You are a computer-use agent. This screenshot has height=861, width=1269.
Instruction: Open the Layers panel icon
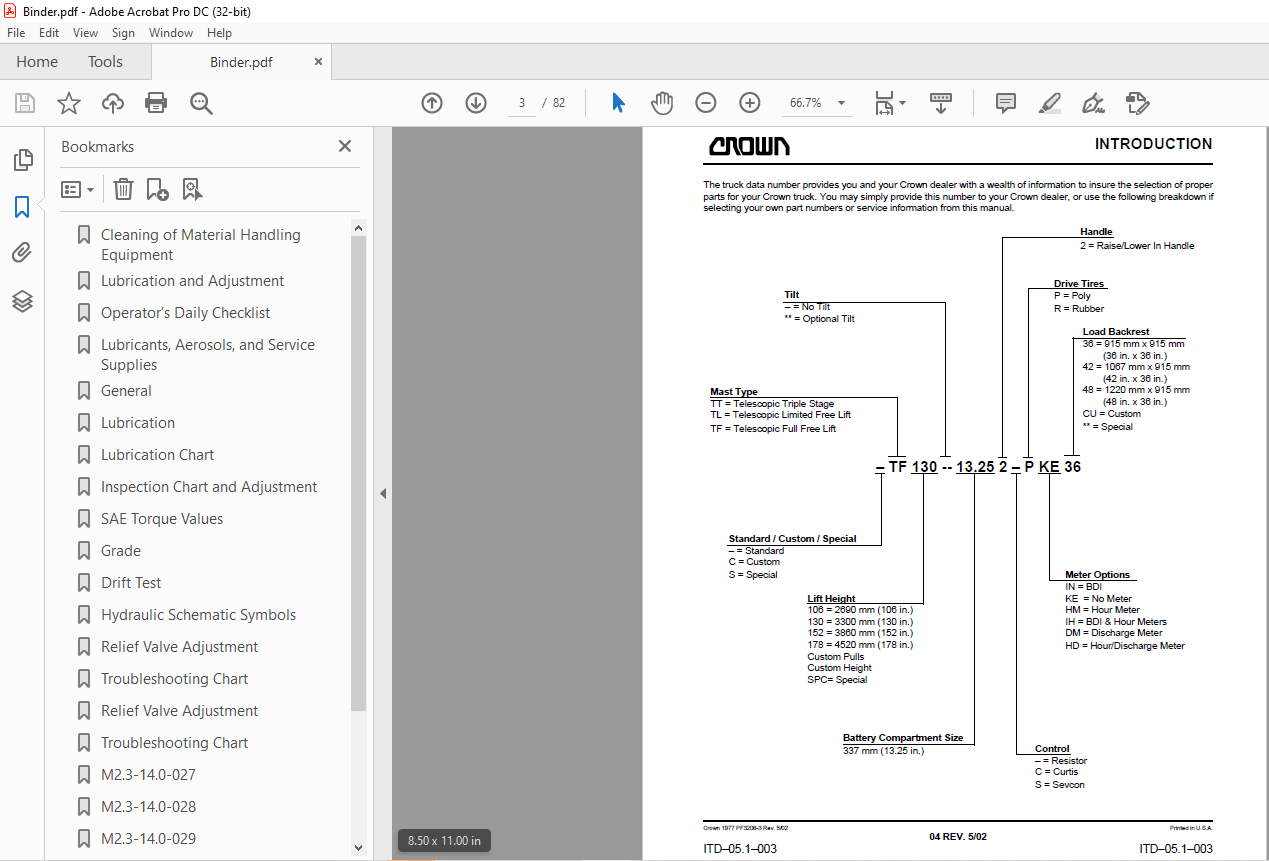[x=22, y=301]
